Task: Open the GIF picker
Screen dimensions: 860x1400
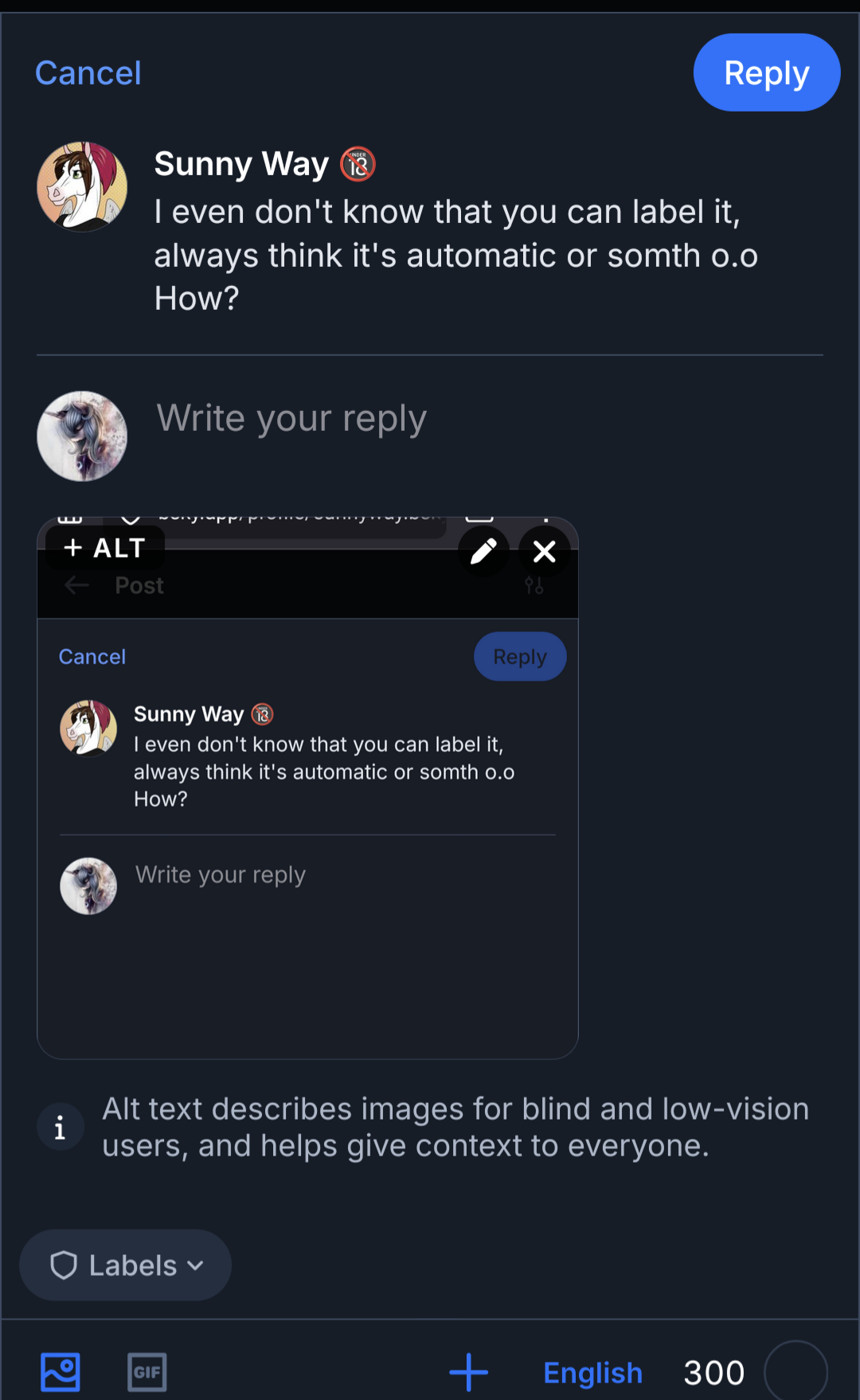Action: pos(147,1372)
